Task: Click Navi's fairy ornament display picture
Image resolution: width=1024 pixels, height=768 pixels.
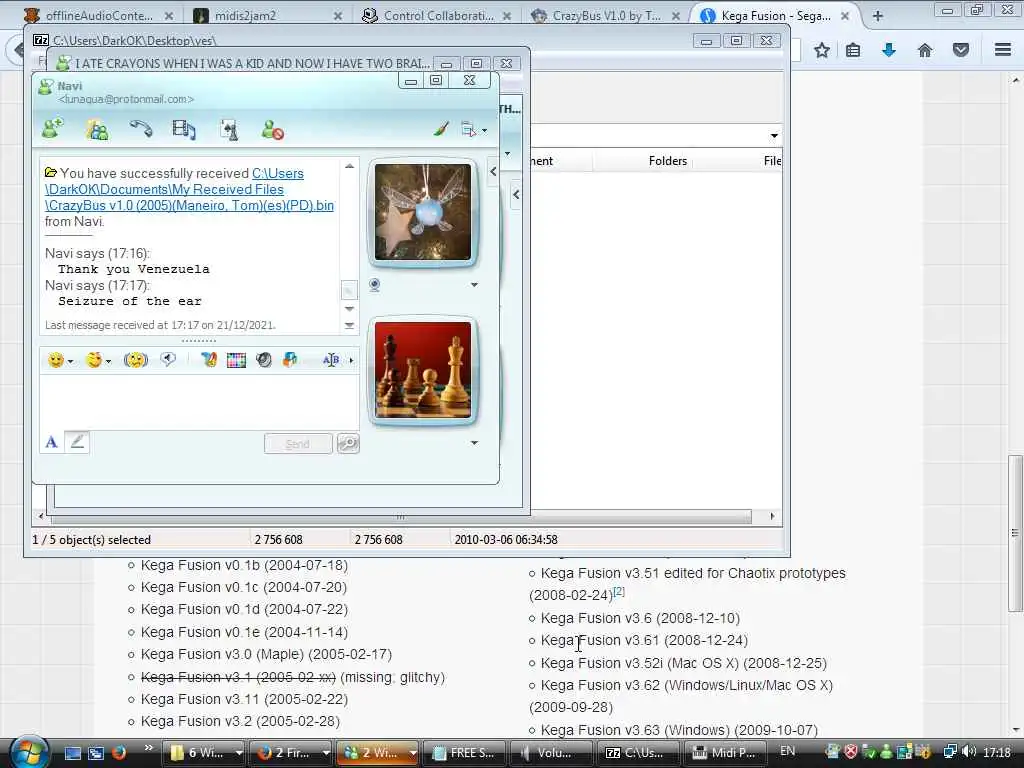Action: coord(423,212)
